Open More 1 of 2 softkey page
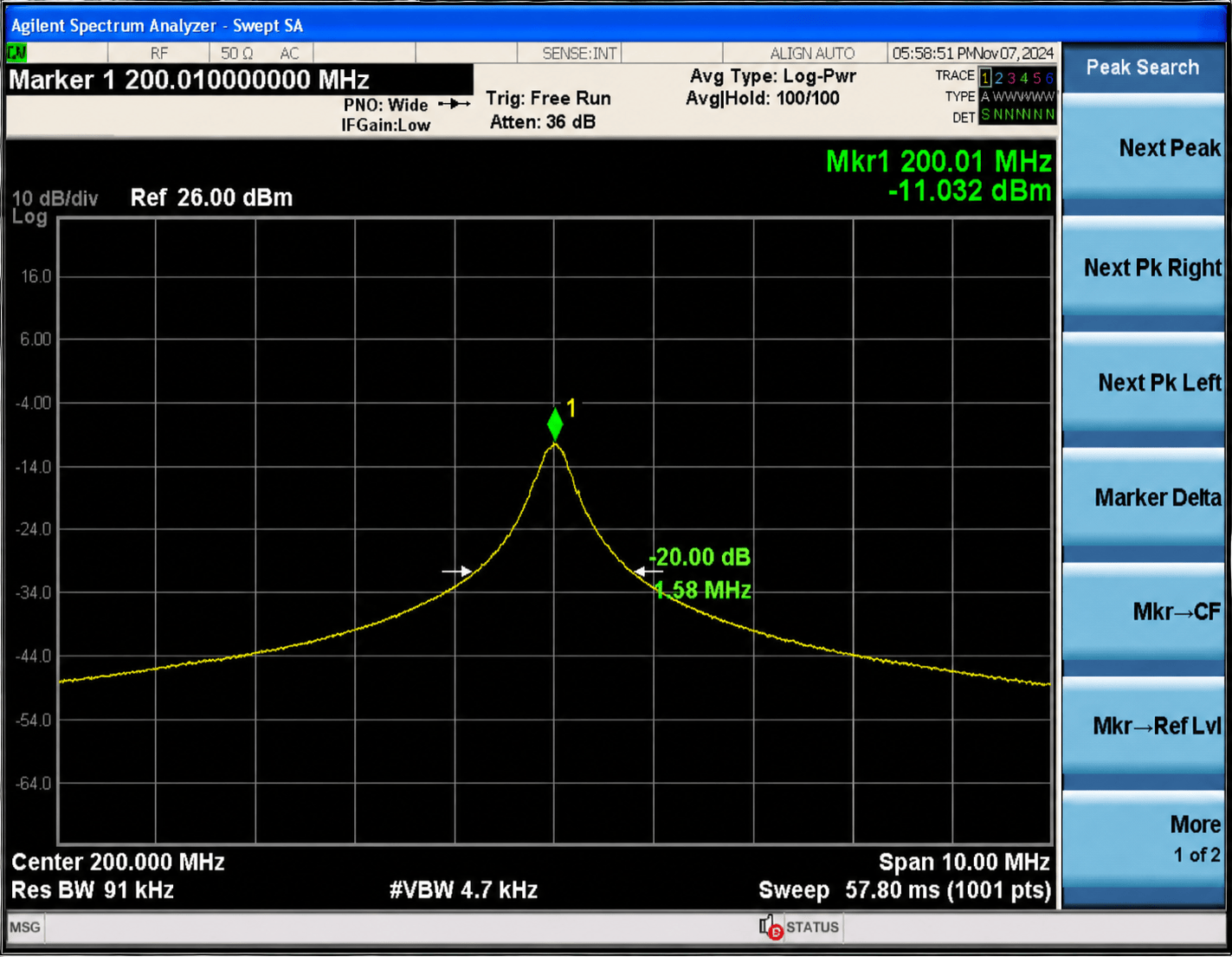The height and width of the screenshot is (957, 1232). [x=1143, y=838]
